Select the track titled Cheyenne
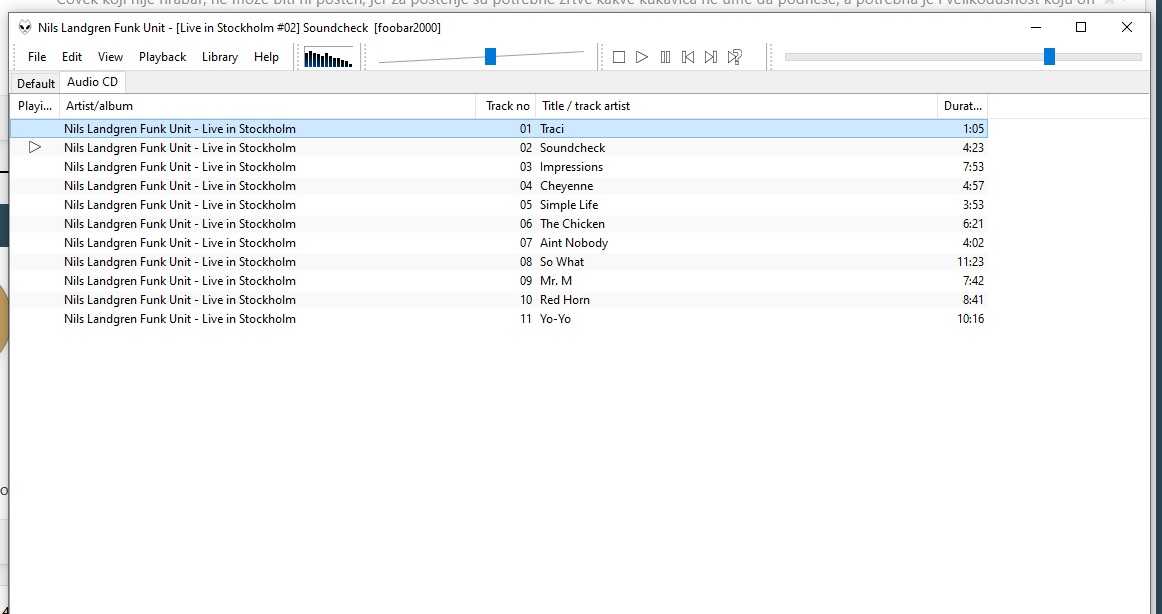1162x614 pixels. tap(567, 186)
